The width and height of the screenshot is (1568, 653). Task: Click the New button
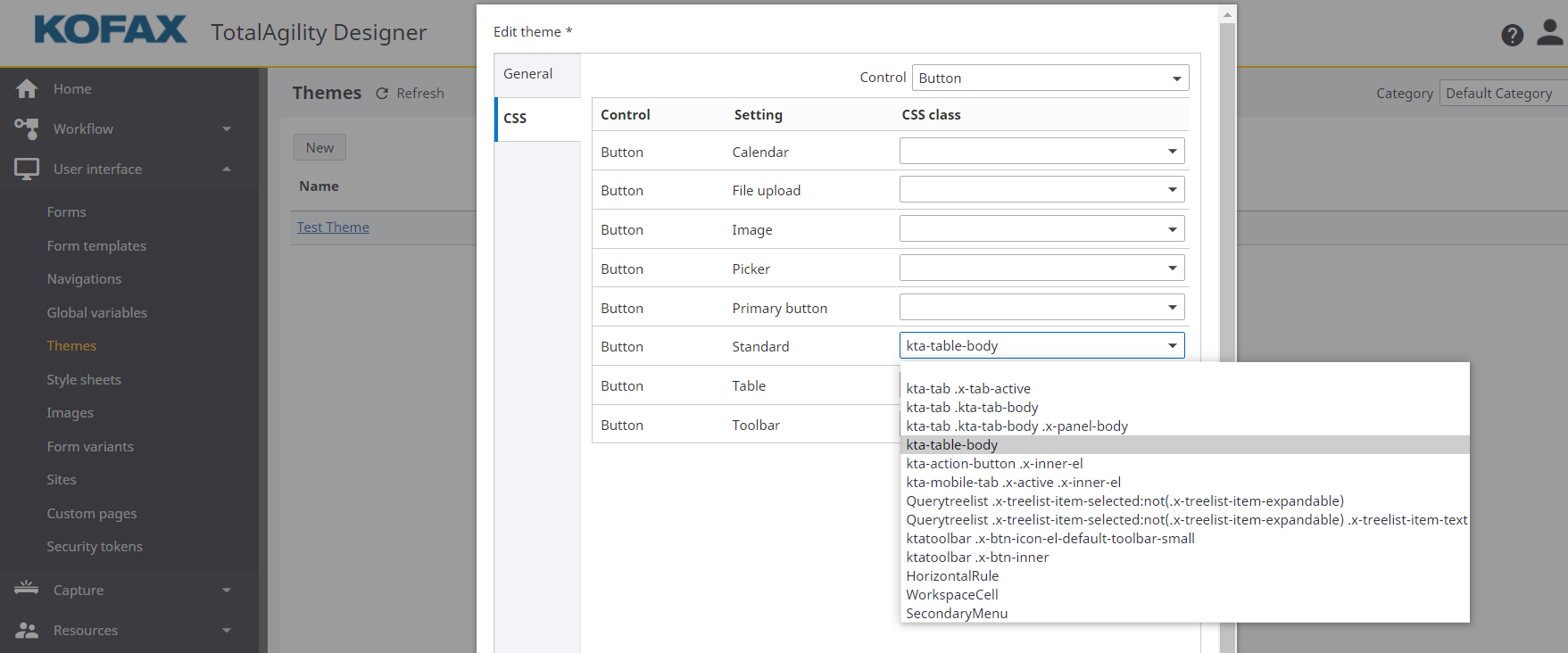tap(319, 148)
